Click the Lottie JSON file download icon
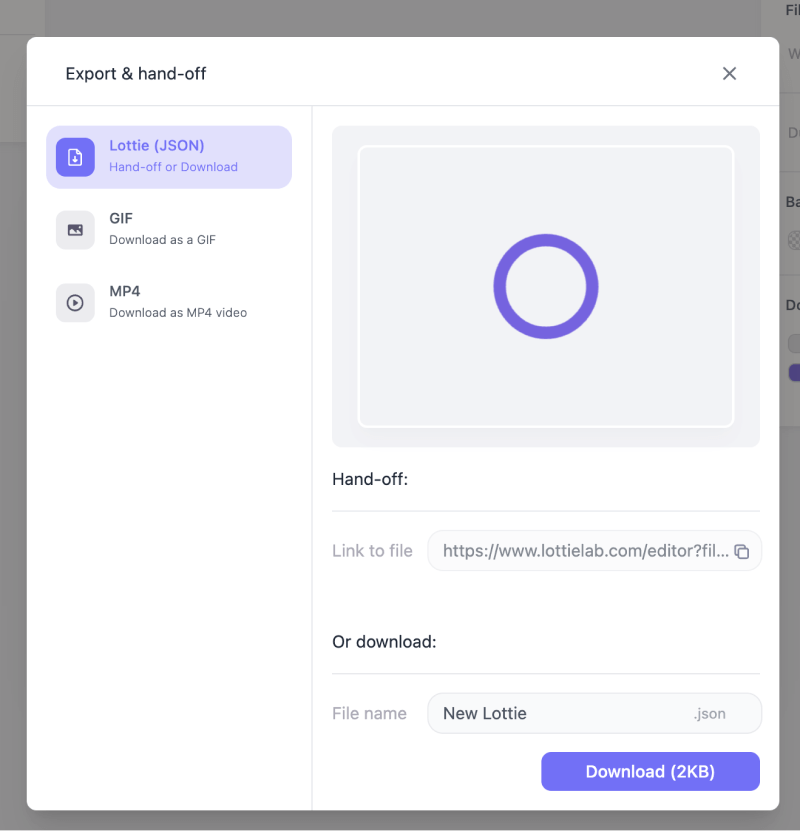 75,157
